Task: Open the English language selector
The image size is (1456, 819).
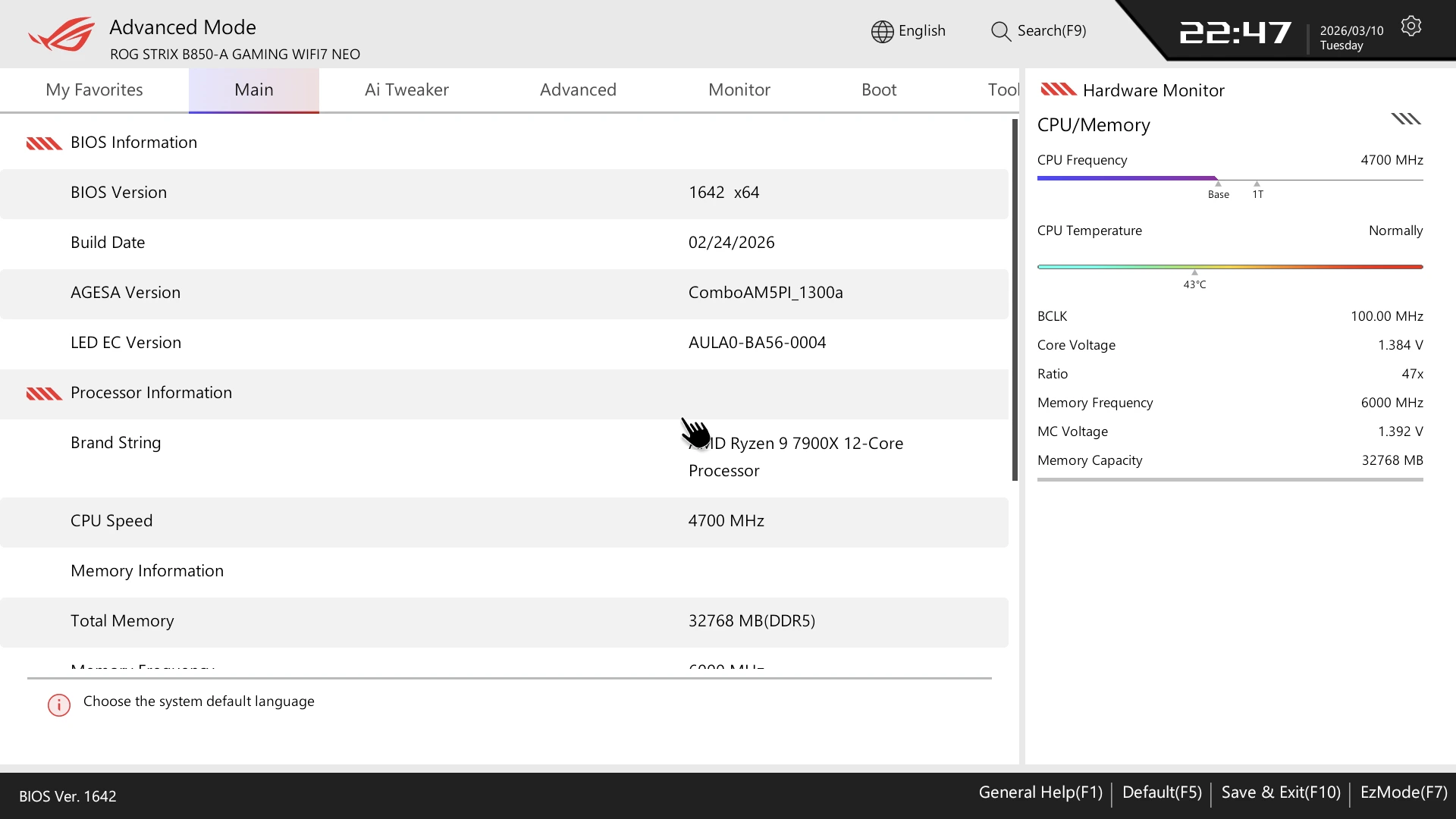Action: pyautogui.click(x=921, y=31)
